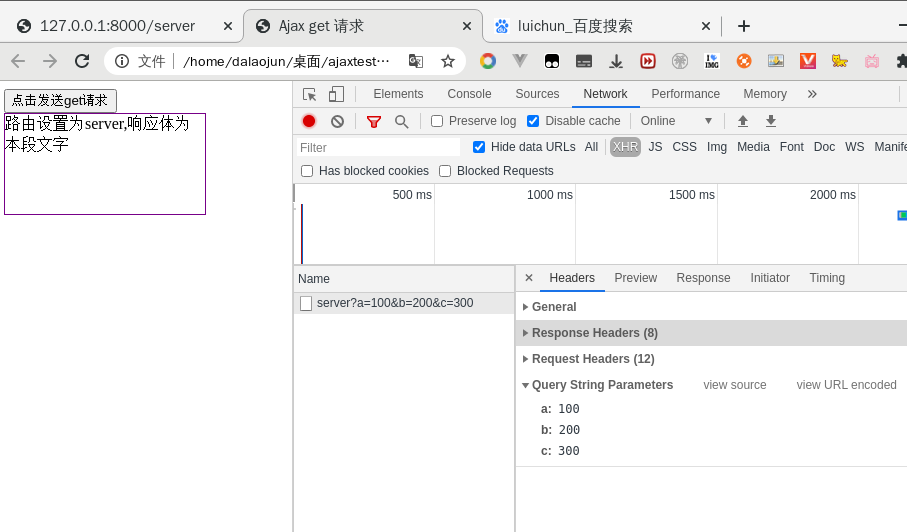Image resolution: width=907 pixels, height=532 pixels.
Task: Select the WS filter type
Action: coord(854,147)
